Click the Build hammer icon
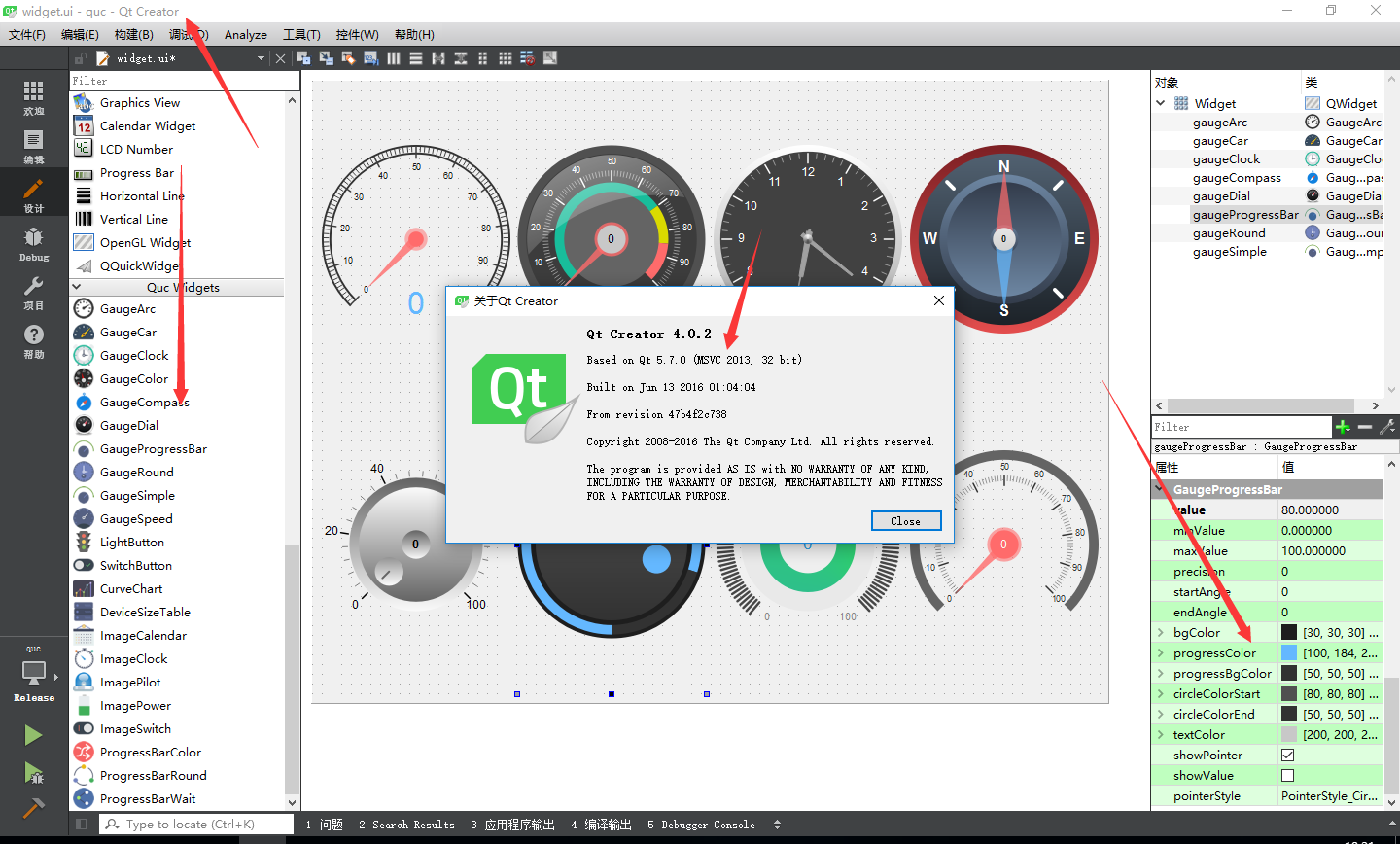Viewport: 1400px width, 844px height. point(34,808)
